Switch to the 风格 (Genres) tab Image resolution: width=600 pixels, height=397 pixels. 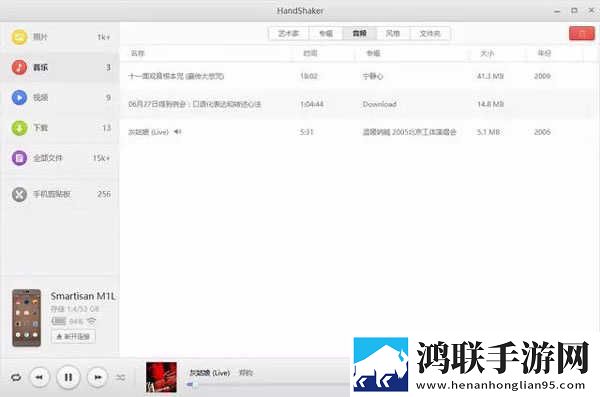click(393, 34)
